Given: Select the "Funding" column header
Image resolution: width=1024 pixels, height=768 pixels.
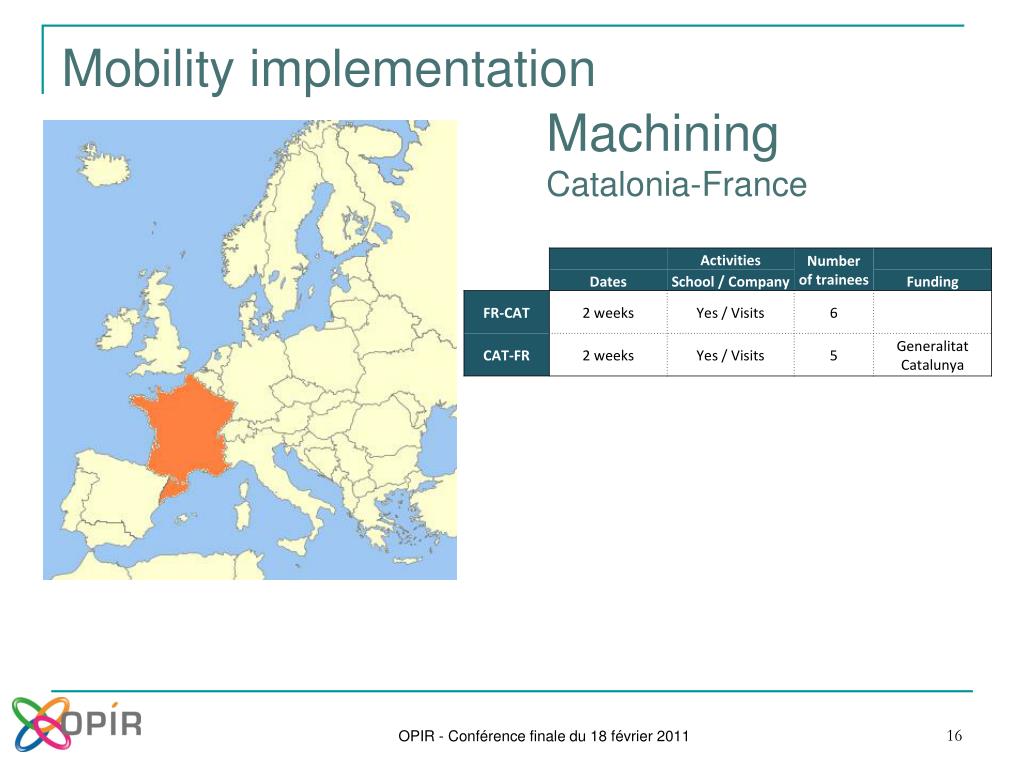Looking at the screenshot, I should (x=932, y=281).
